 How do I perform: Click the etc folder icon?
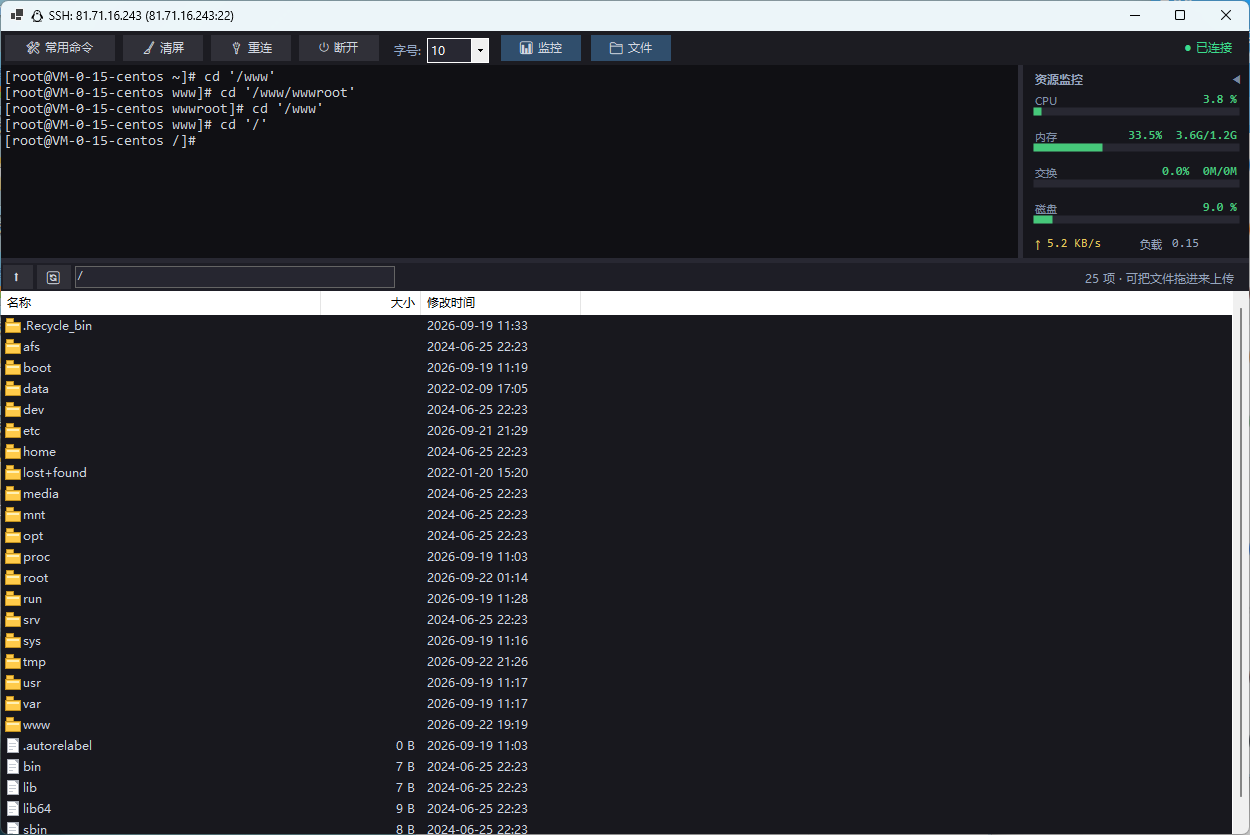(13, 431)
